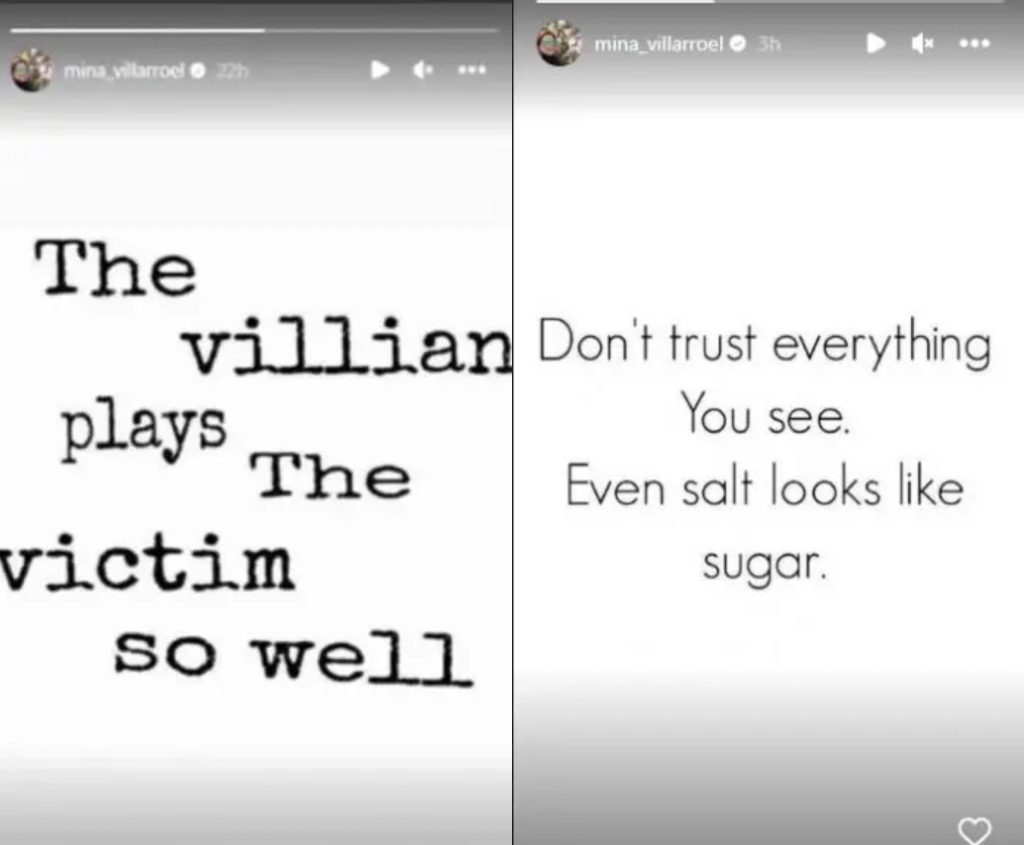Click the right story progress bar
Image resolution: width=1024 pixels, height=845 pixels.
[x=769, y=1]
